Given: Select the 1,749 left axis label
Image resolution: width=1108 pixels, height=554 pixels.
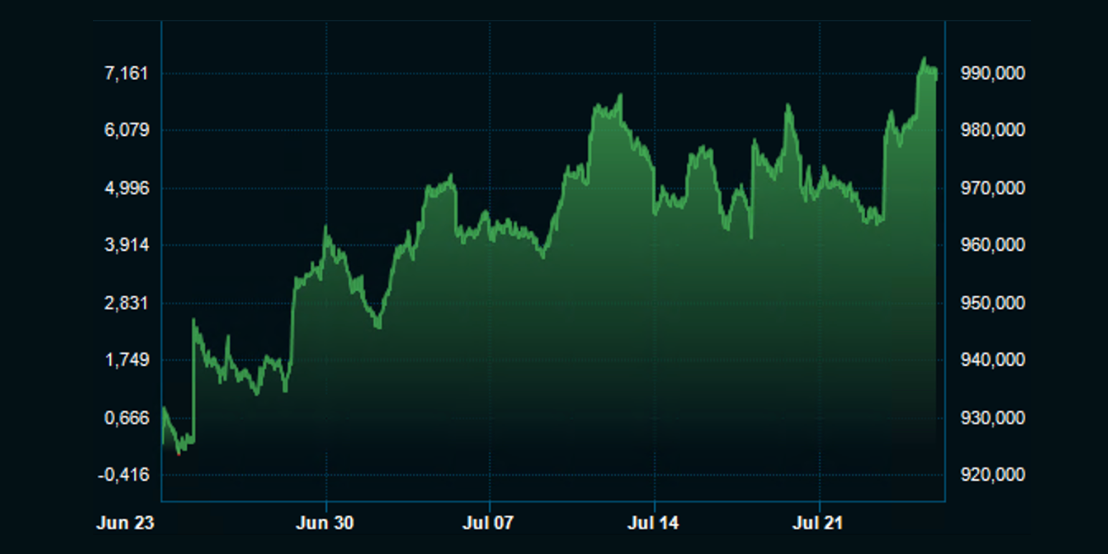Looking at the screenshot, I should tap(127, 360).
